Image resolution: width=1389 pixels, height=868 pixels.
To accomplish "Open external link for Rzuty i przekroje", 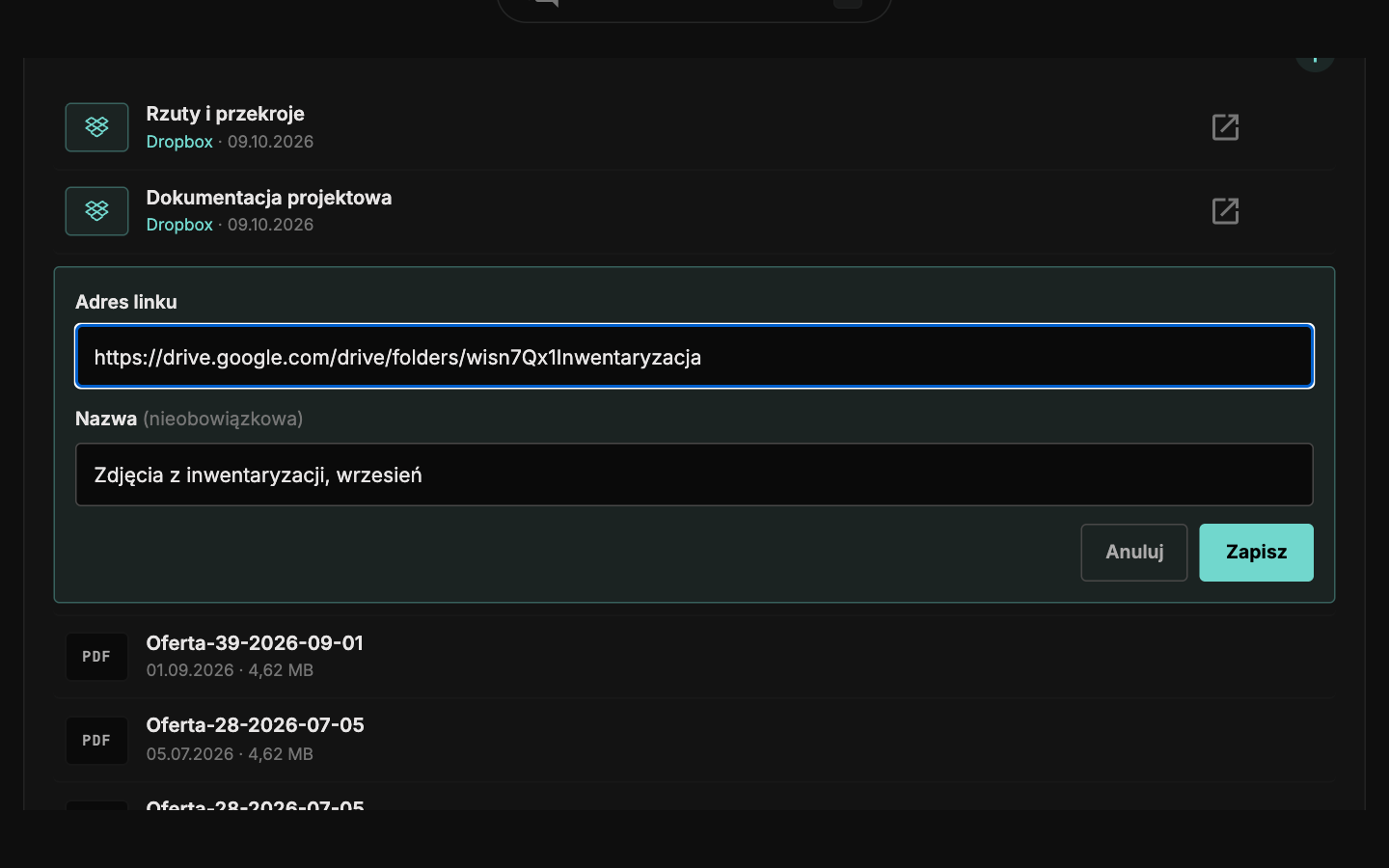I will pos(1225,127).
